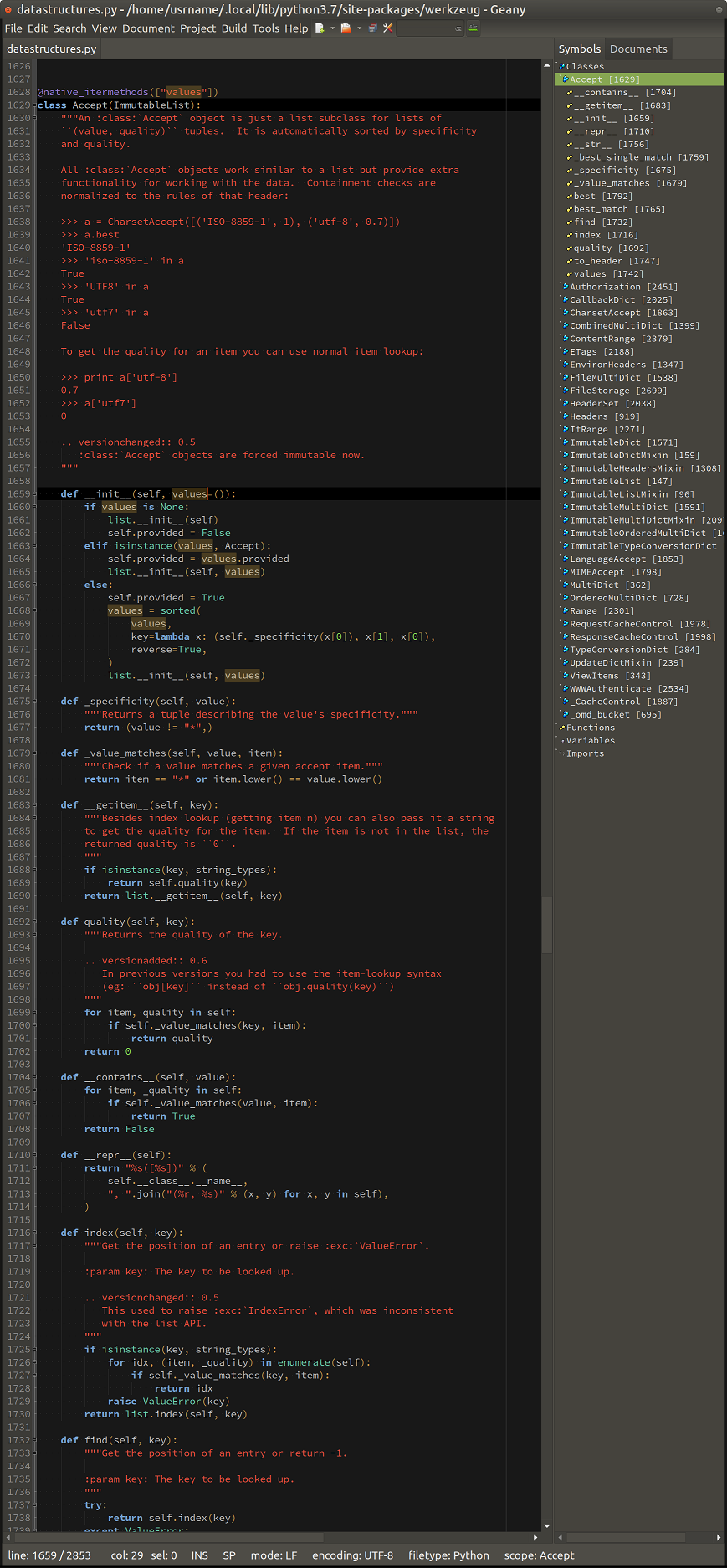The height and width of the screenshot is (1568, 727).
Task: Click the Go to line toolbar icon
Action: [x=473, y=28]
